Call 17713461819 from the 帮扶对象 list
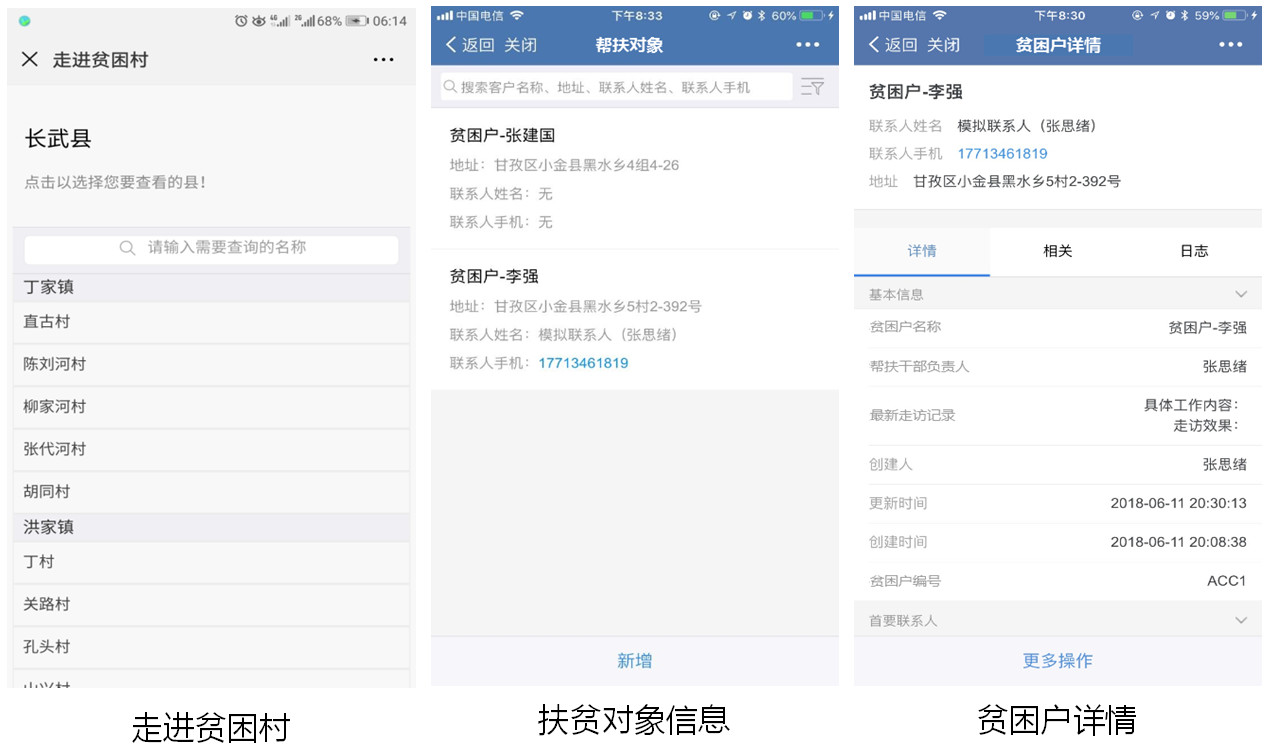The image size is (1271, 747). point(583,363)
